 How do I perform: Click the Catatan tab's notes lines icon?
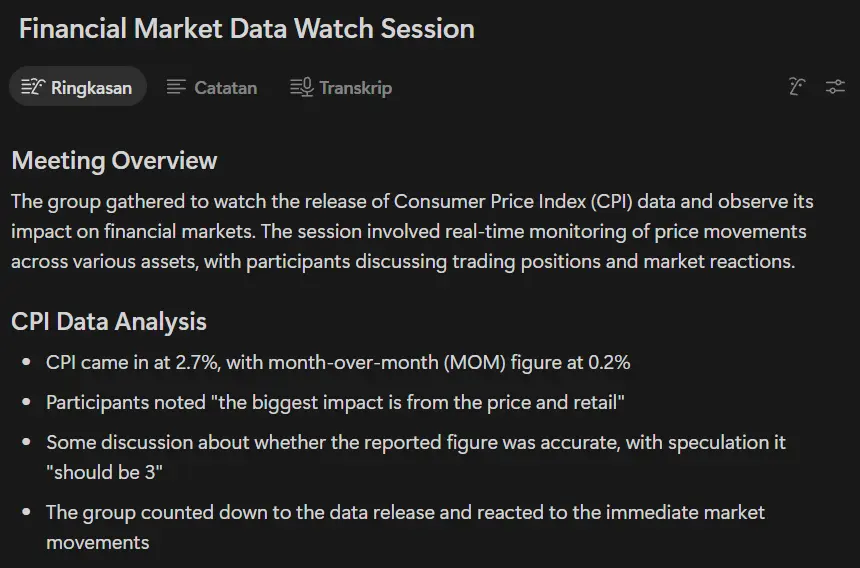point(176,87)
